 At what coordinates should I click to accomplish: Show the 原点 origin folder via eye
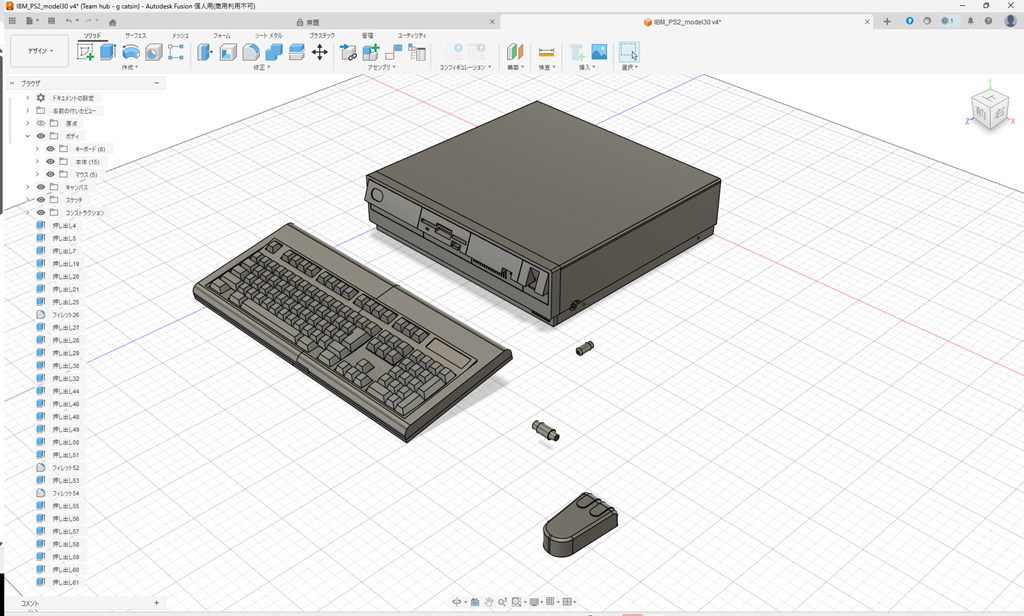click(x=41, y=123)
